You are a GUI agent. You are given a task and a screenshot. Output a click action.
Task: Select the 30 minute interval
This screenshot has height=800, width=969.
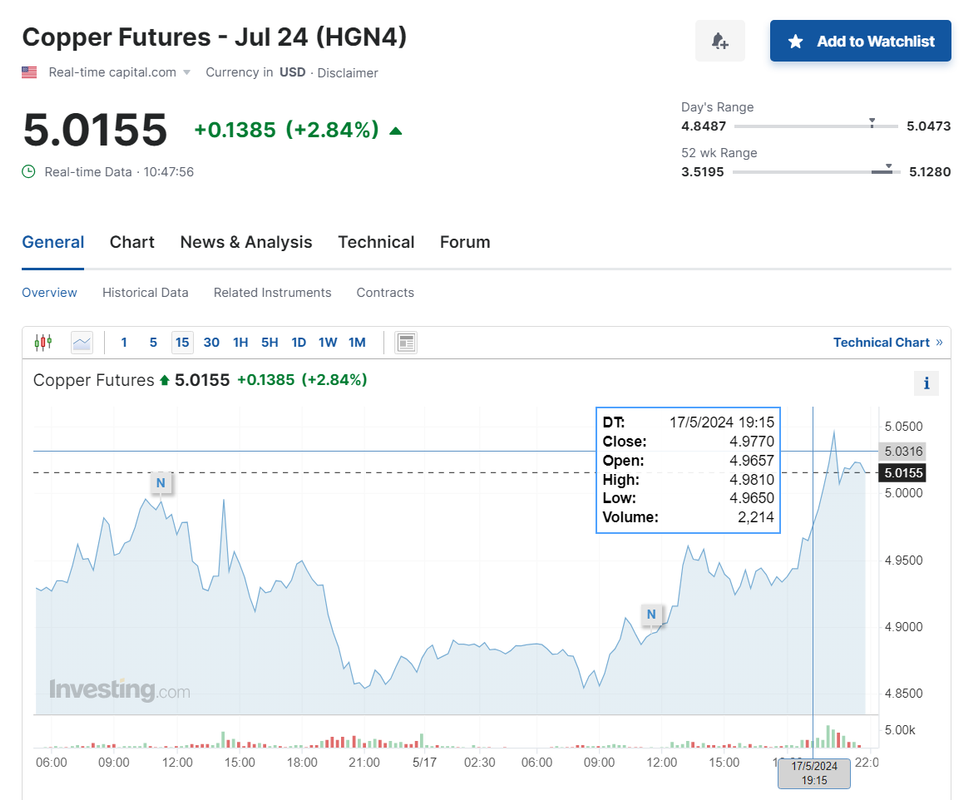(x=211, y=342)
